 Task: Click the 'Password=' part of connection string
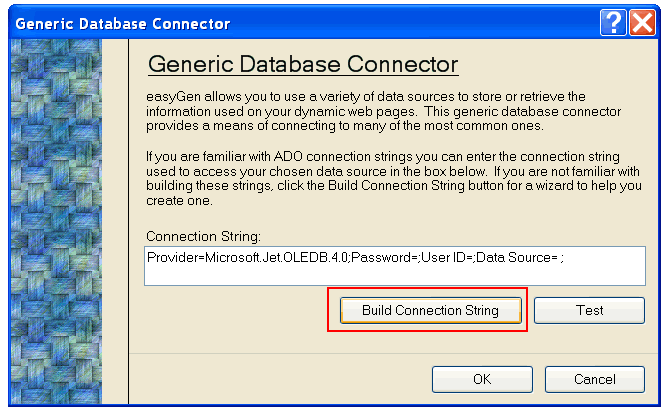point(385,258)
